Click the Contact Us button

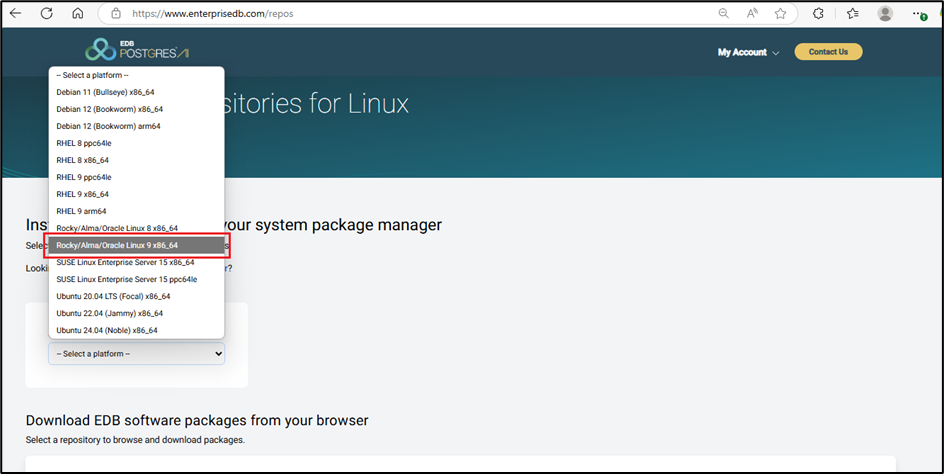click(x=828, y=52)
